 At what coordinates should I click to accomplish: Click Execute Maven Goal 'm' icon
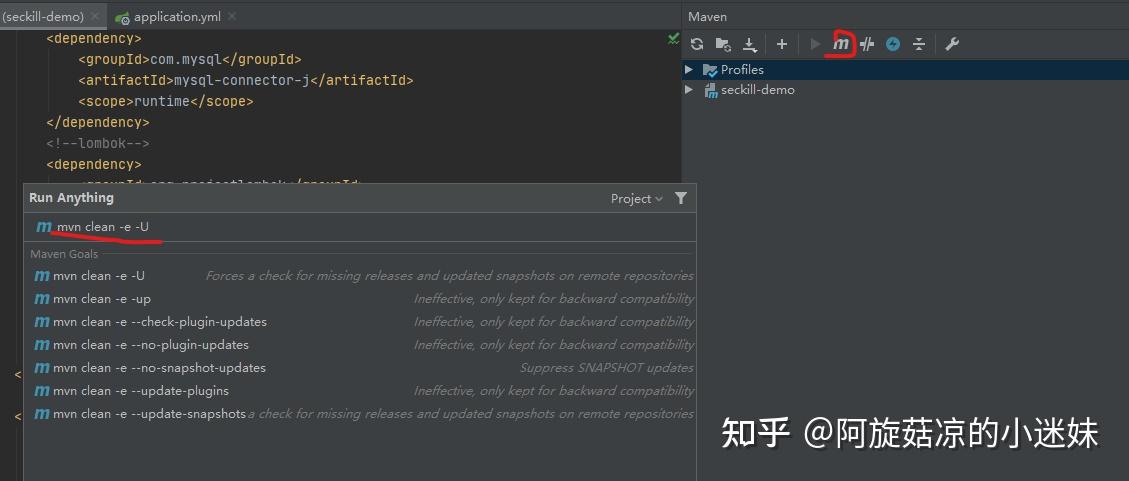coord(842,44)
